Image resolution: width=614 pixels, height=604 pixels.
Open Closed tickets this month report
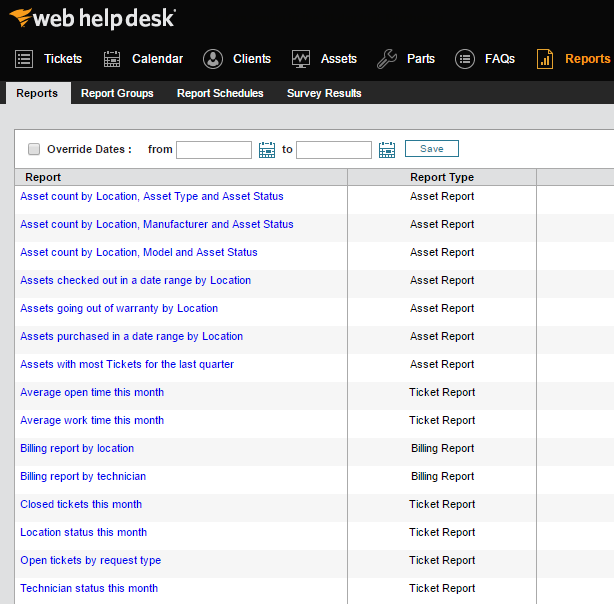tap(81, 504)
